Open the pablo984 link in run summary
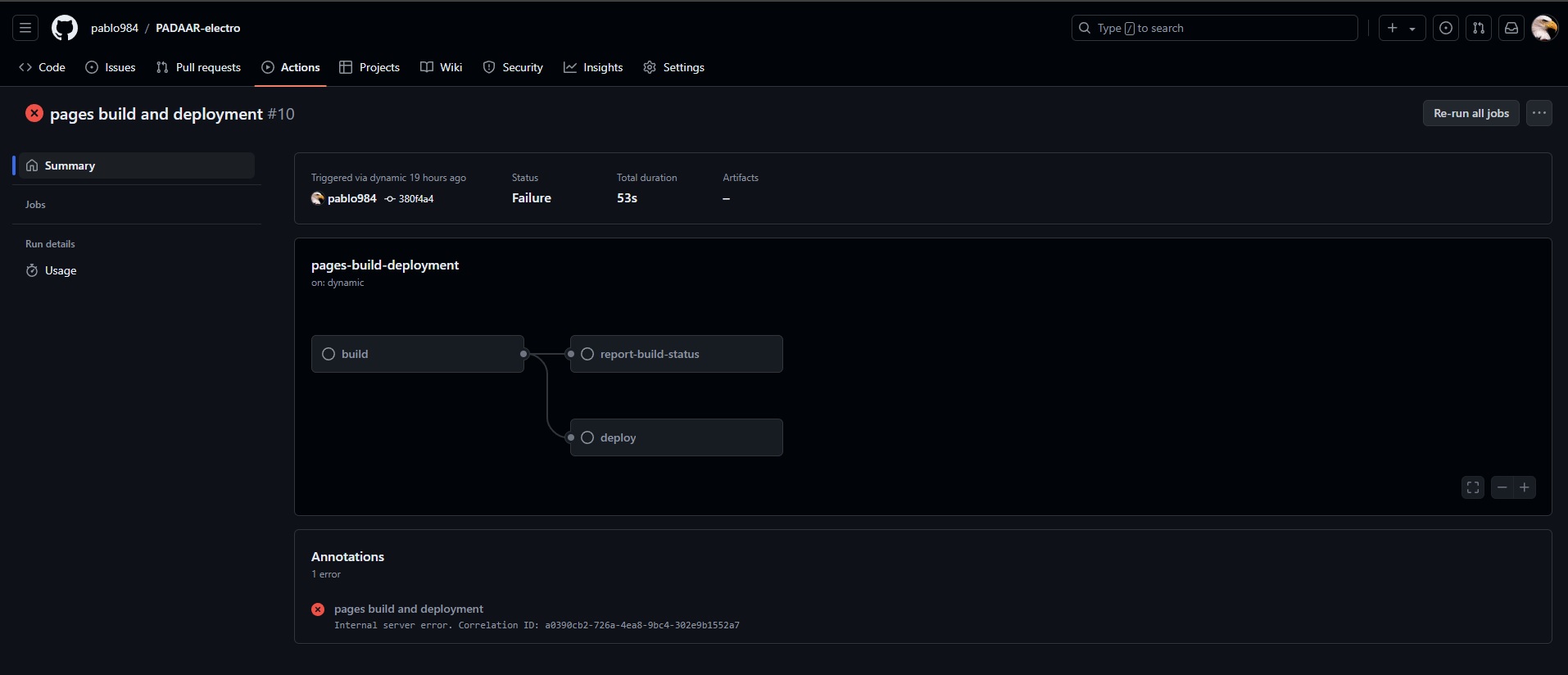This screenshot has width=1568, height=675. pos(352,198)
